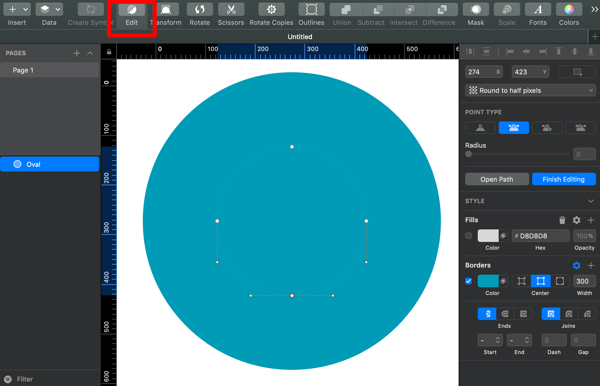Set border position to outside
This screenshot has height=386, width=600.
point(560,281)
